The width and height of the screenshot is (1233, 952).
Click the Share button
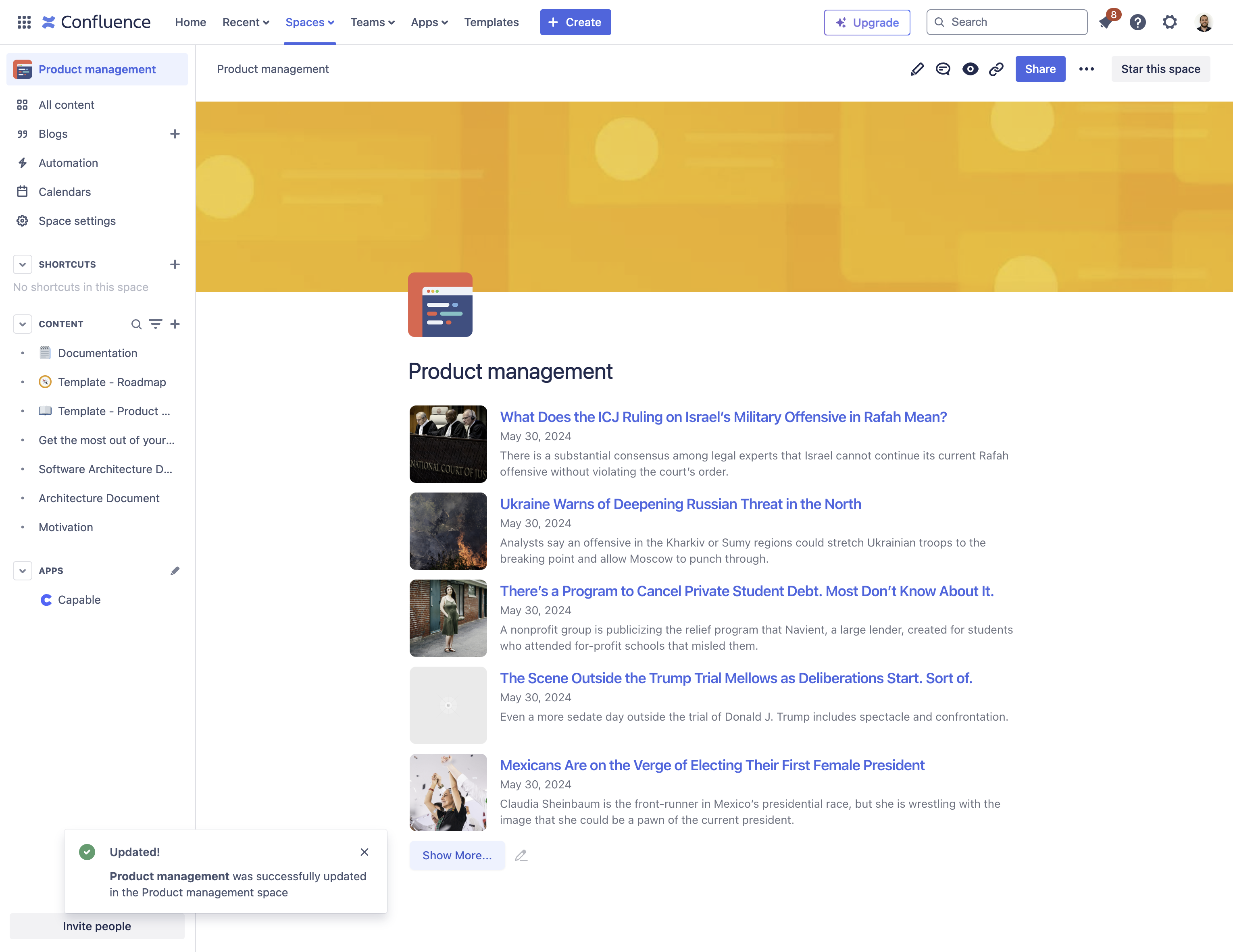1040,69
